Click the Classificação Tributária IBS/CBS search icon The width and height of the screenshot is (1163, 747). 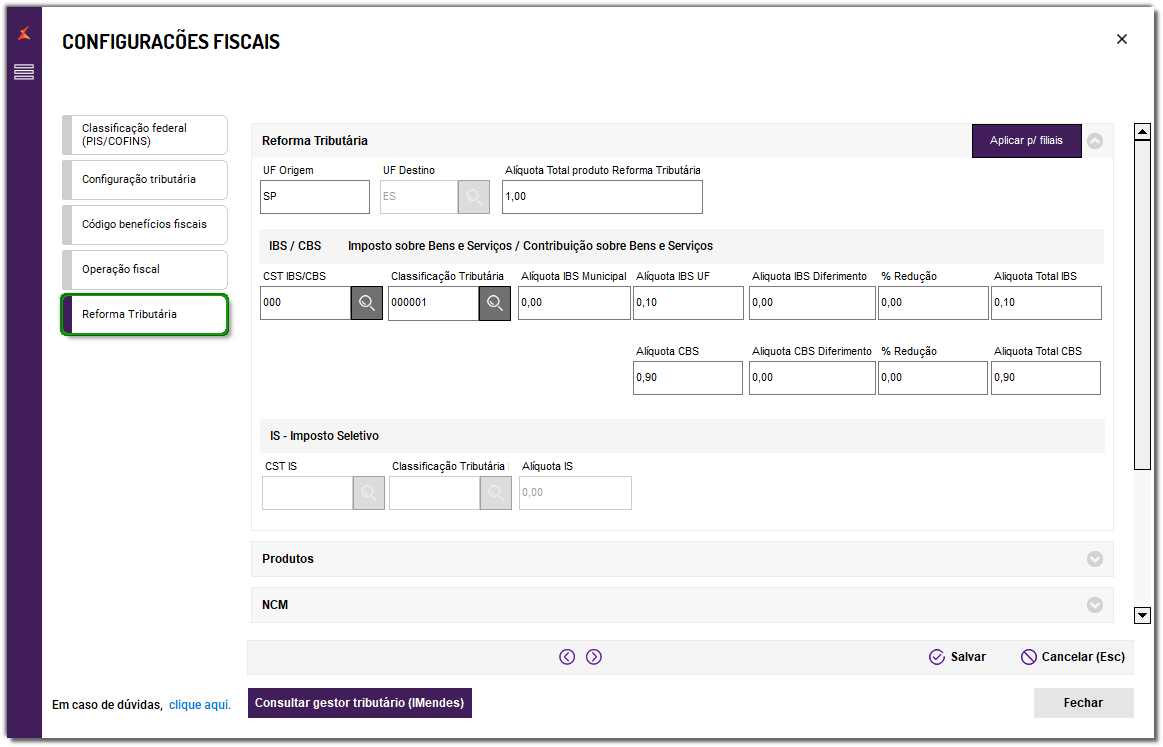[495, 303]
